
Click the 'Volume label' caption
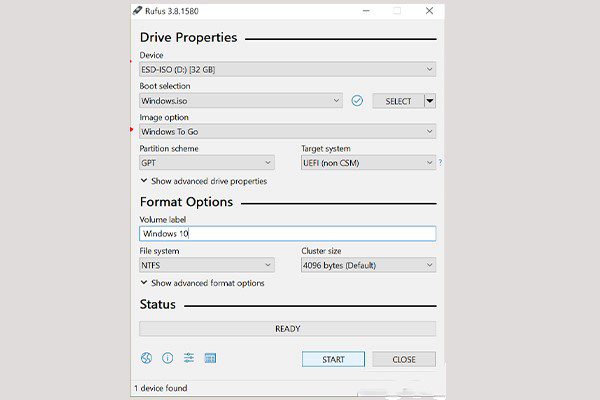tap(163, 219)
